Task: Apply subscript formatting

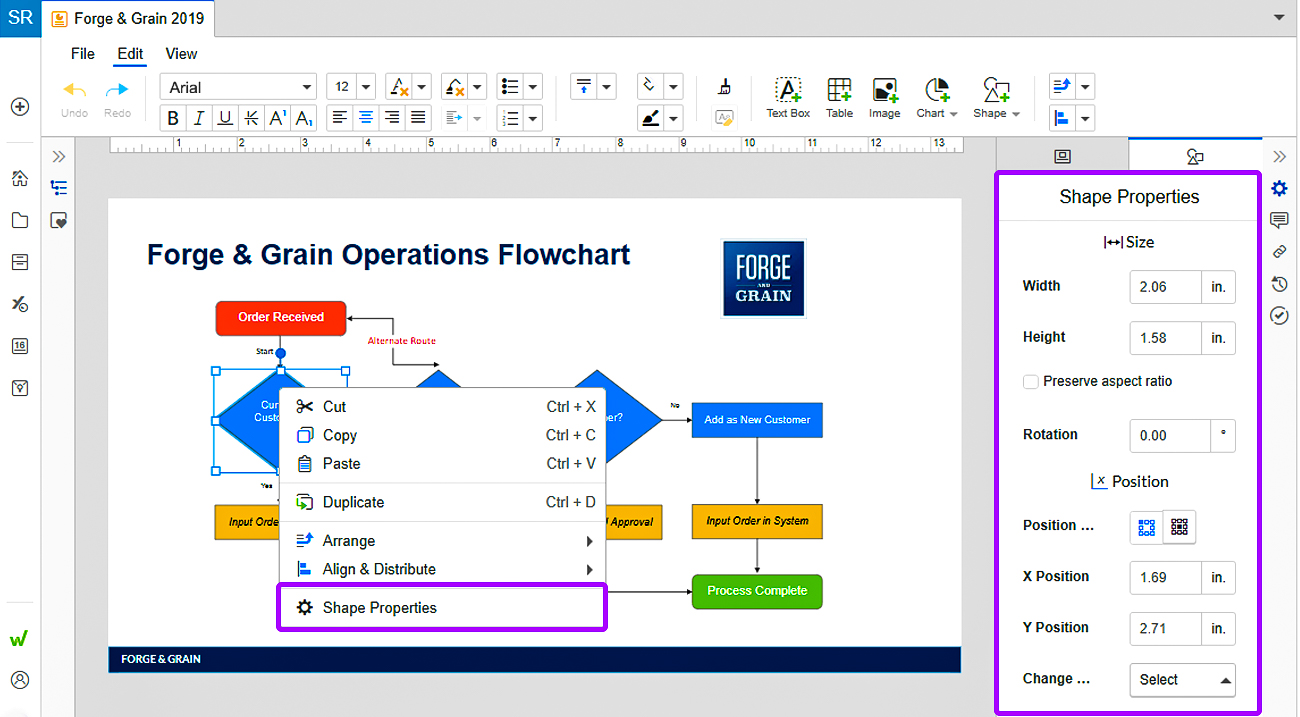Action: [x=304, y=118]
